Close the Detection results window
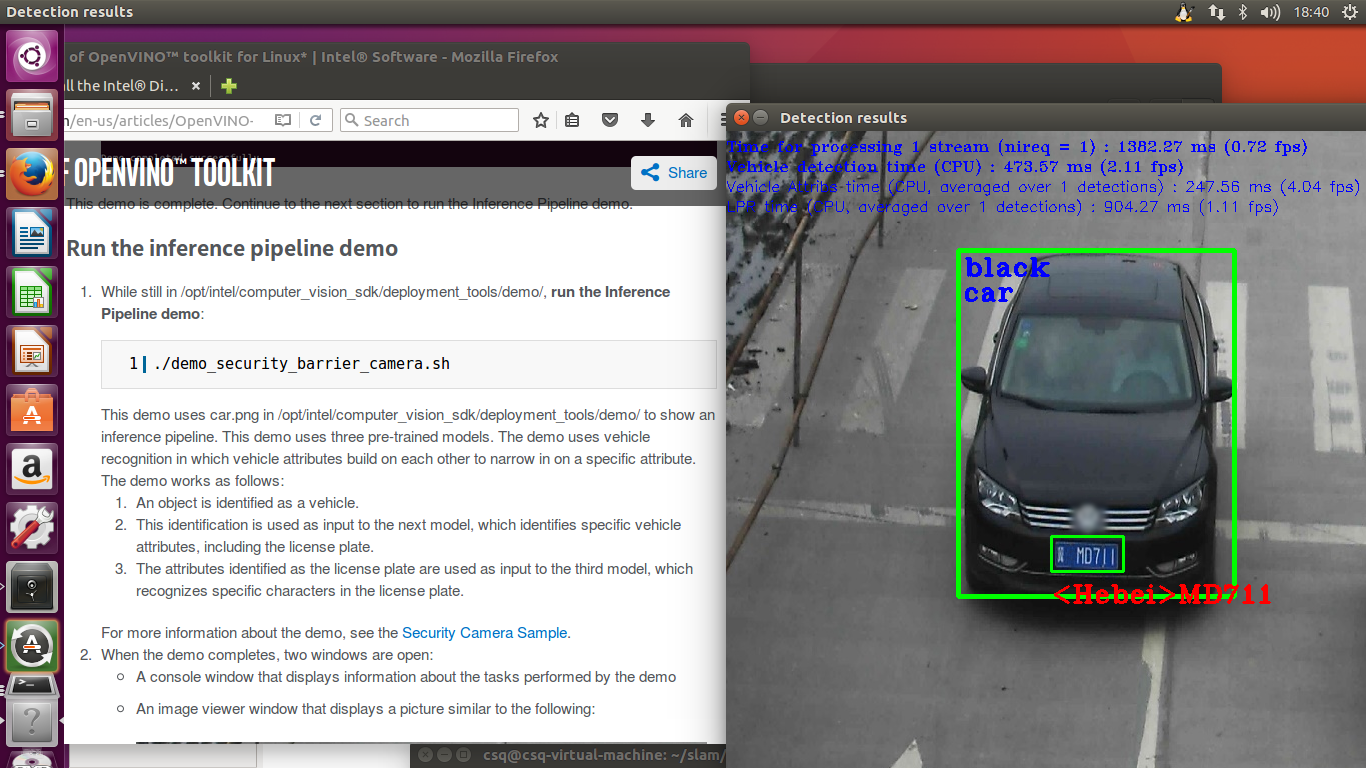Screen dimensions: 1366x768 (x=741, y=117)
